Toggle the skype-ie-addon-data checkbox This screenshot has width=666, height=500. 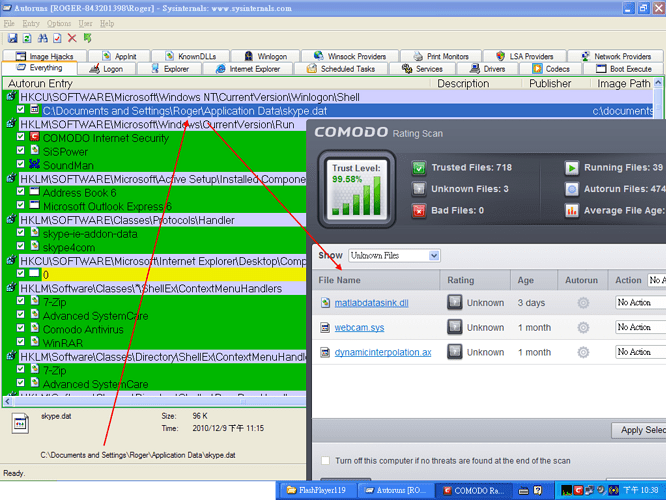(20, 232)
